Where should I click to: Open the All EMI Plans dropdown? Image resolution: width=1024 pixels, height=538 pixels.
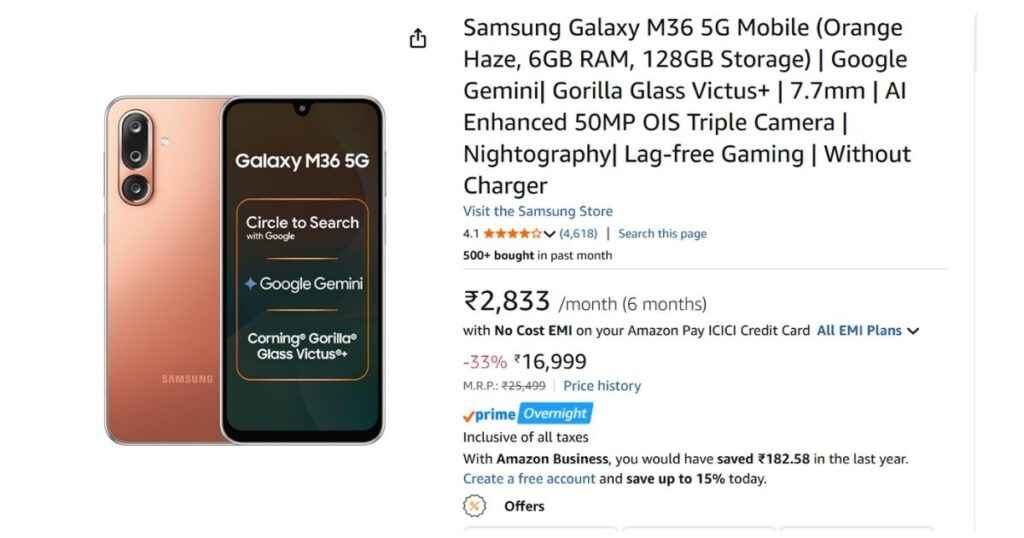tap(867, 330)
